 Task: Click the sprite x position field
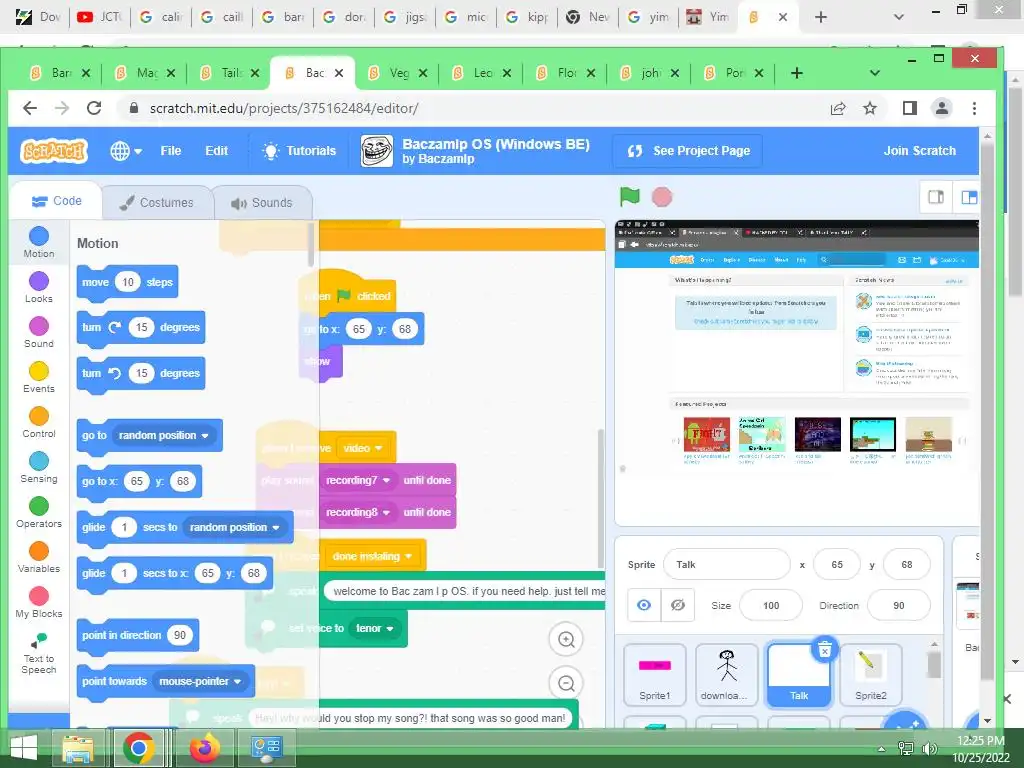pos(837,564)
